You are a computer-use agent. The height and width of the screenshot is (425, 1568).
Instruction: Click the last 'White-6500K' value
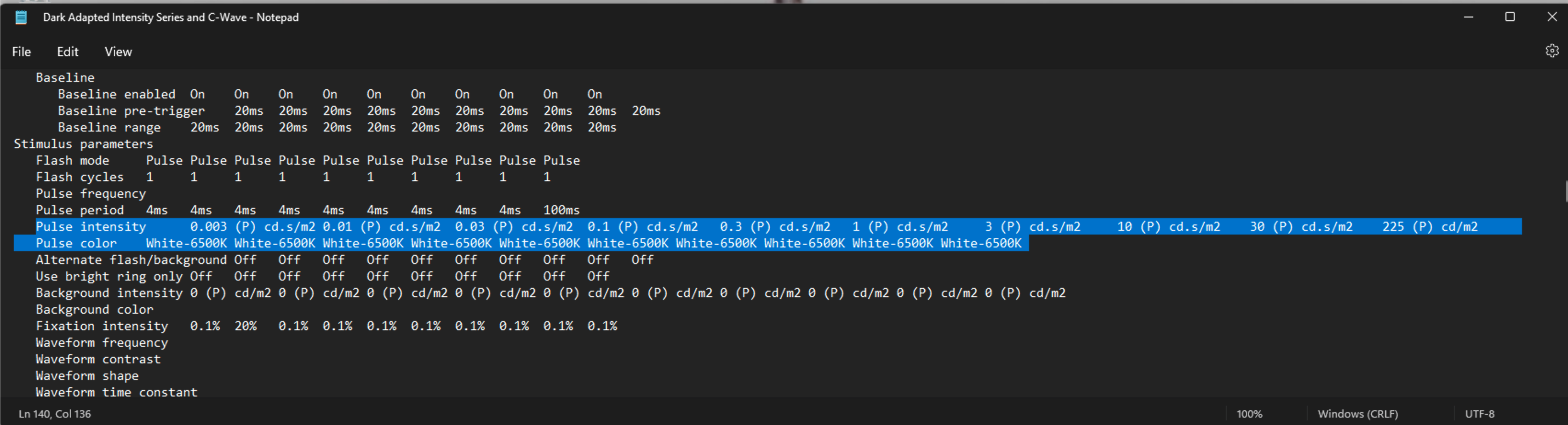pos(981,243)
